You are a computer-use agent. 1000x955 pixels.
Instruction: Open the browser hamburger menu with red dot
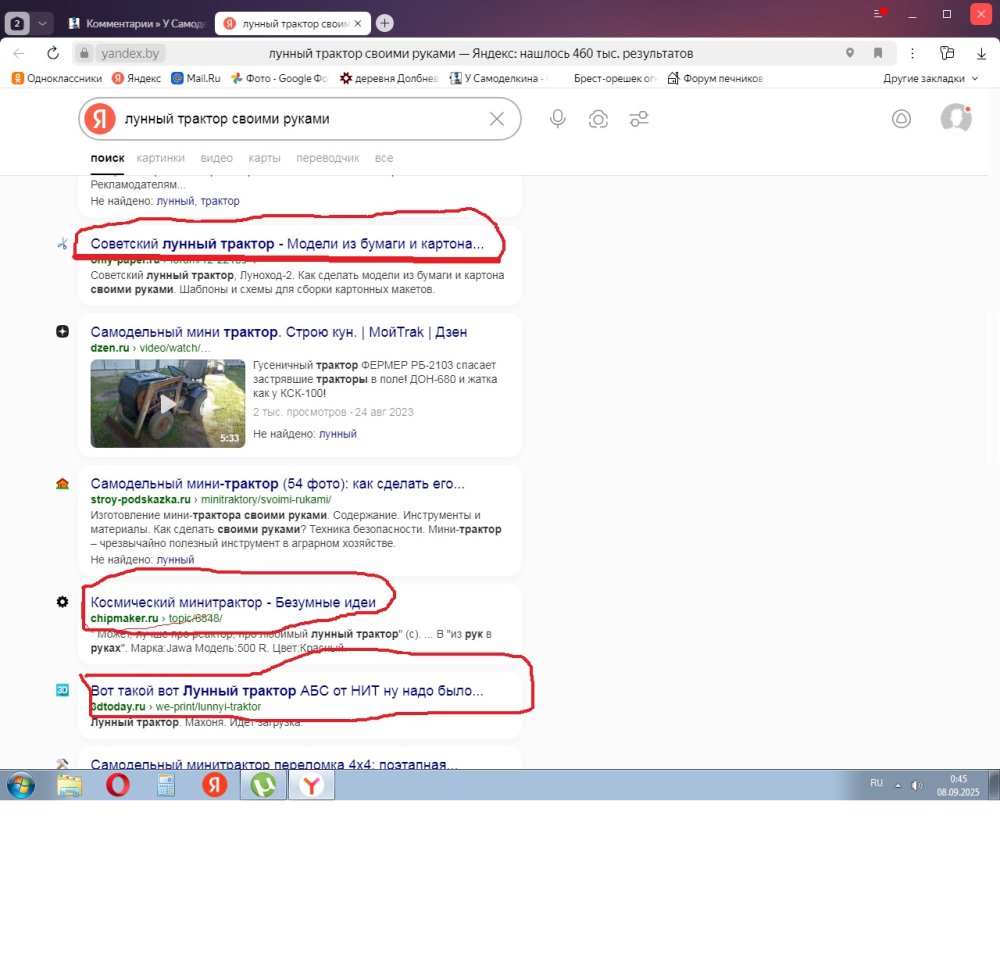point(879,13)
